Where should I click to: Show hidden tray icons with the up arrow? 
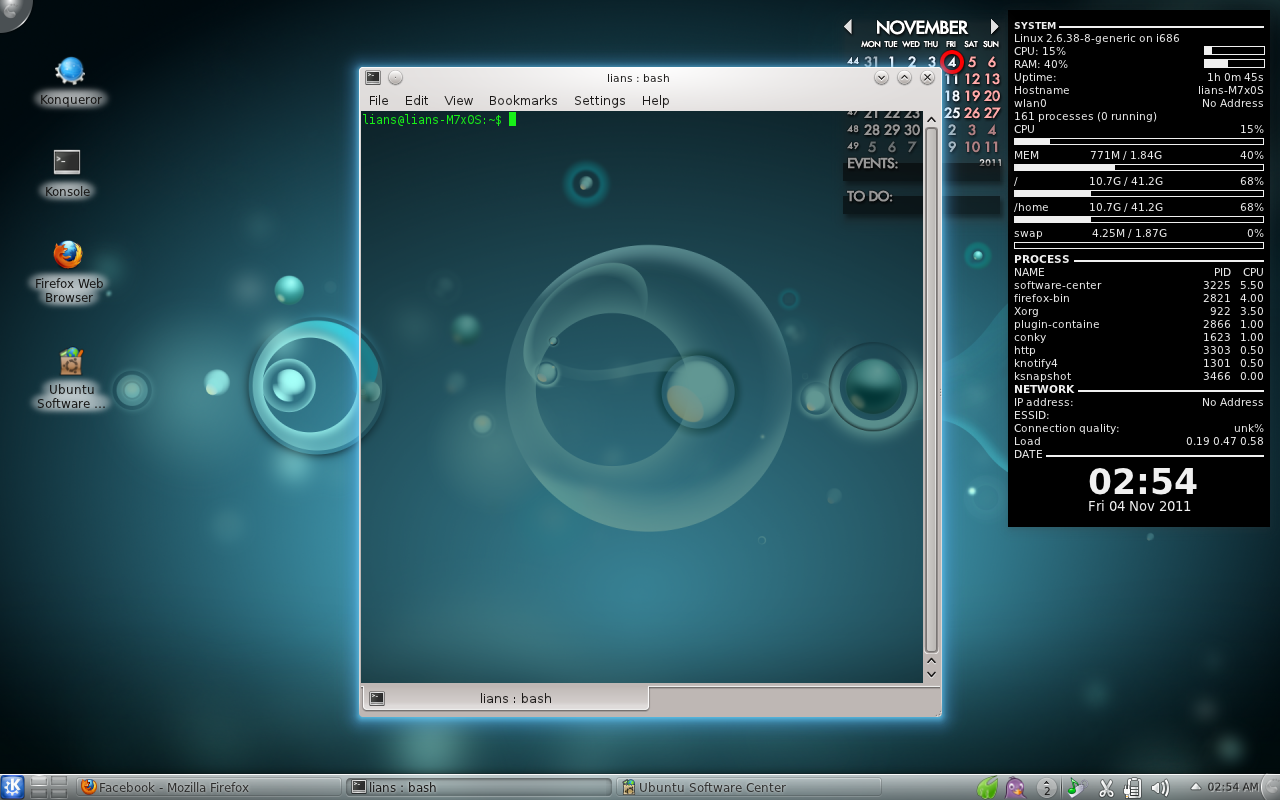(1195, 787)
